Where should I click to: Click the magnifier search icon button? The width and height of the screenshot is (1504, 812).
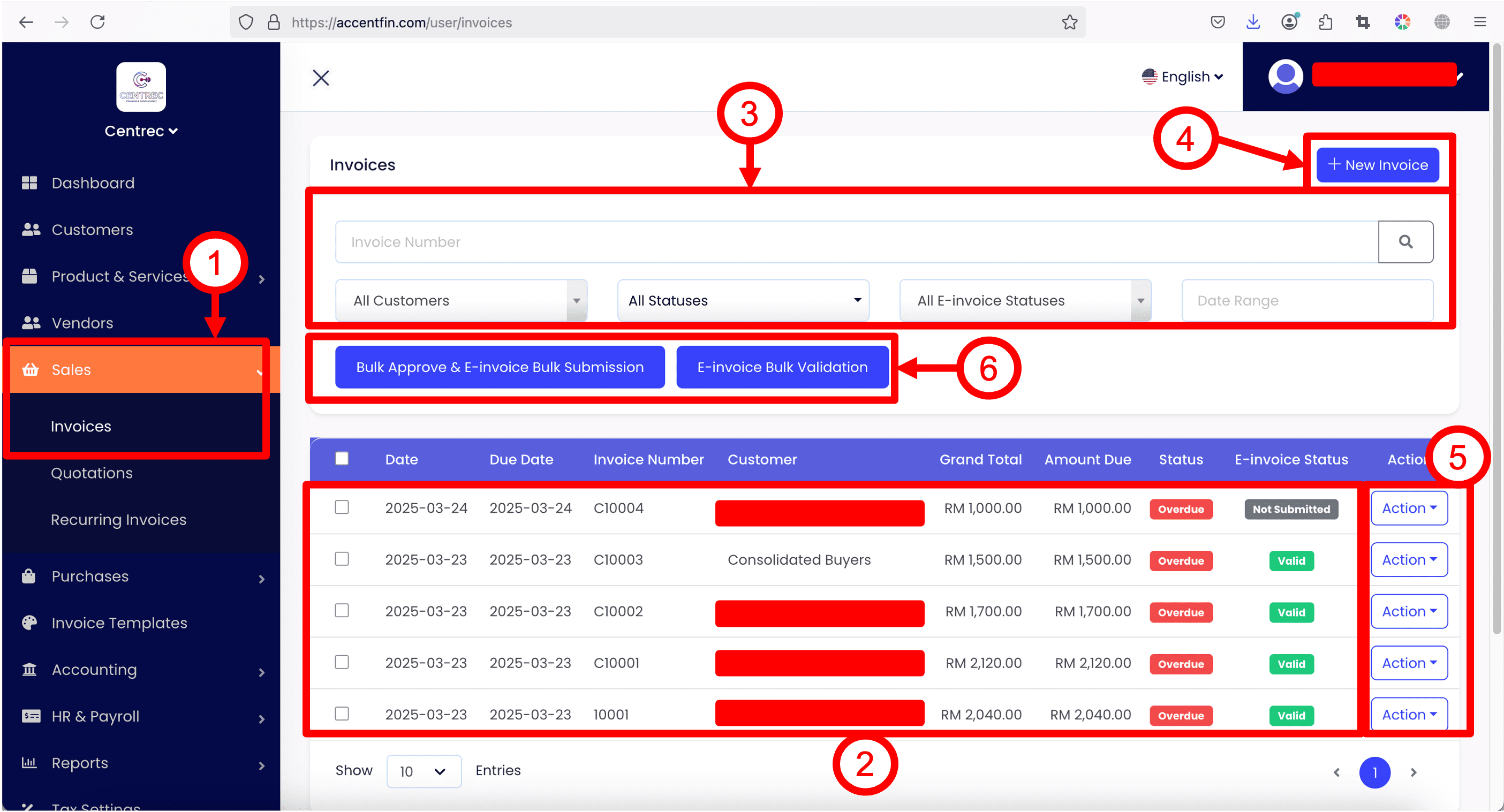[x=1405, y=242]
